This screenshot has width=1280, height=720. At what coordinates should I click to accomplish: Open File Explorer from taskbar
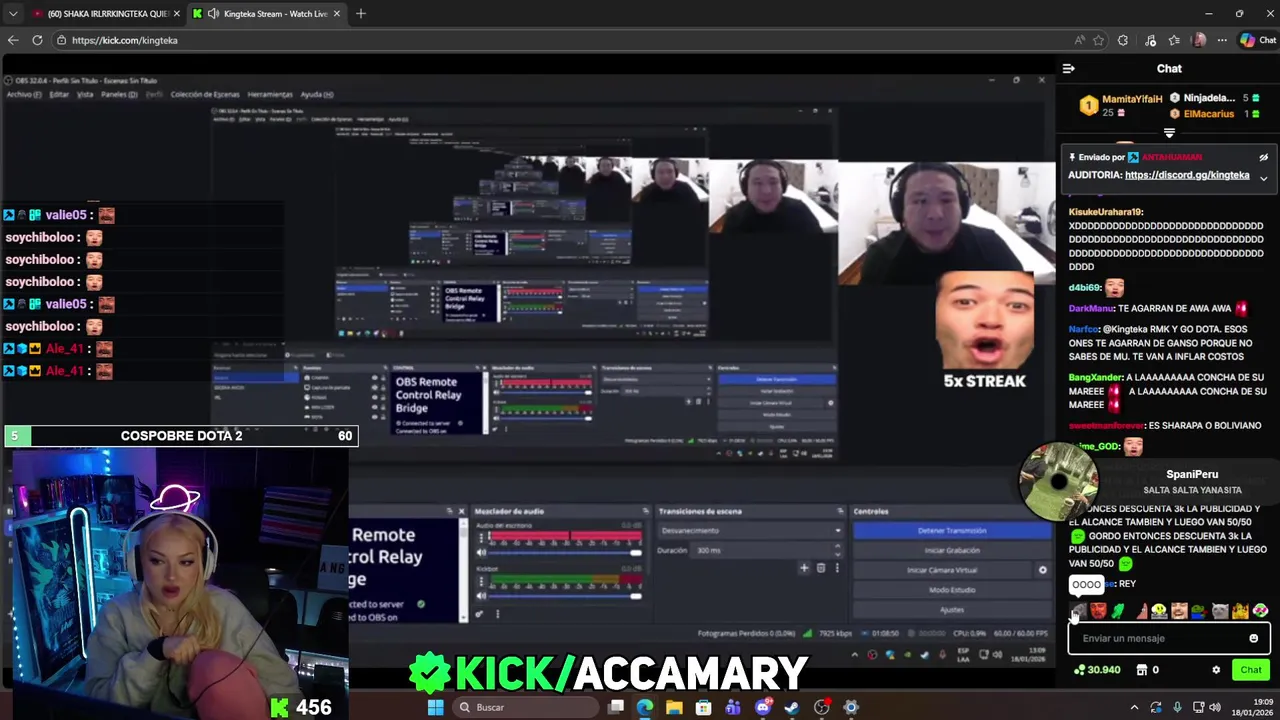tap(674, 707)
